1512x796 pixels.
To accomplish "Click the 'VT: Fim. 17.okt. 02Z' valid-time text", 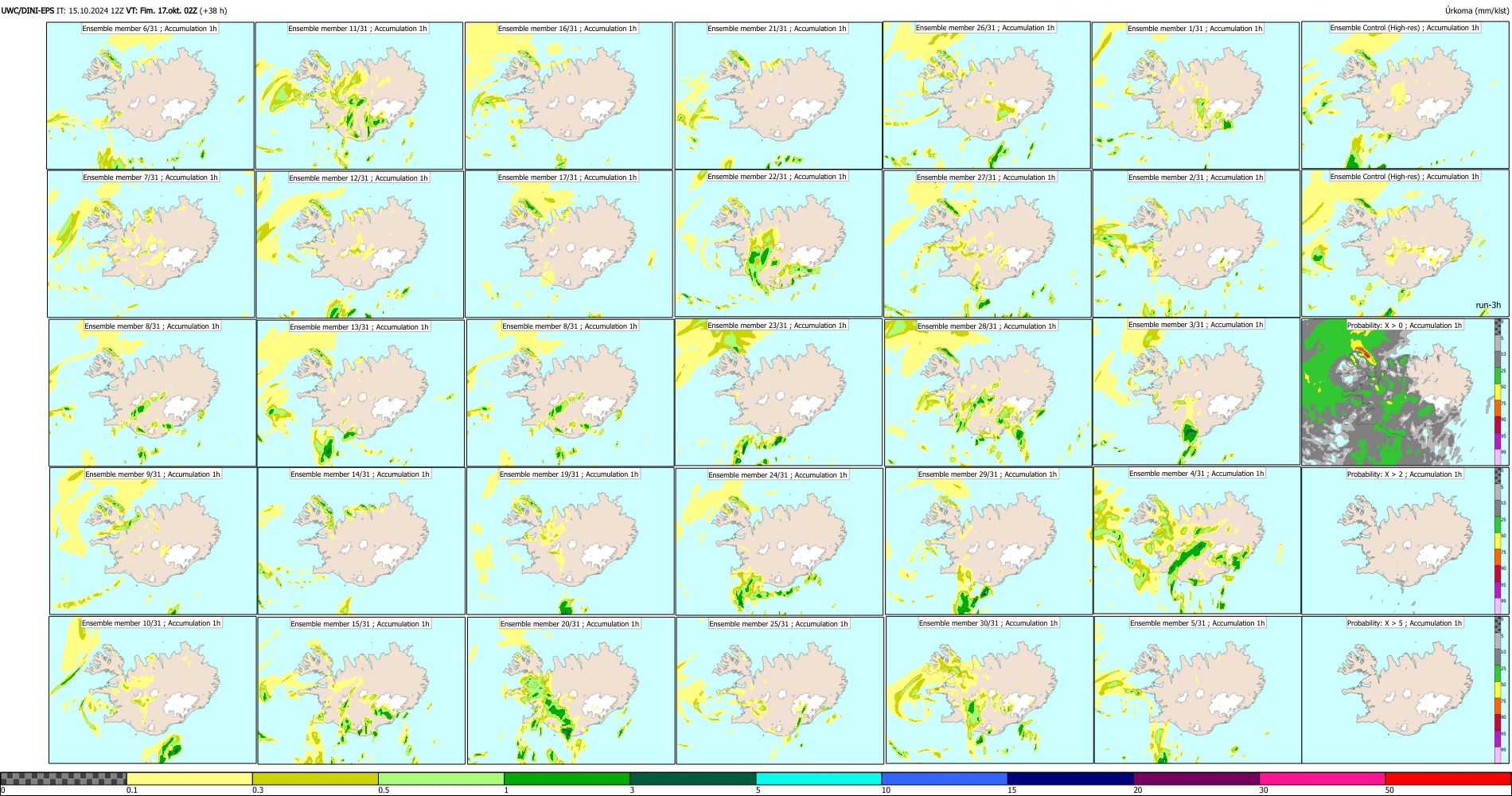I will coord(162,10).
